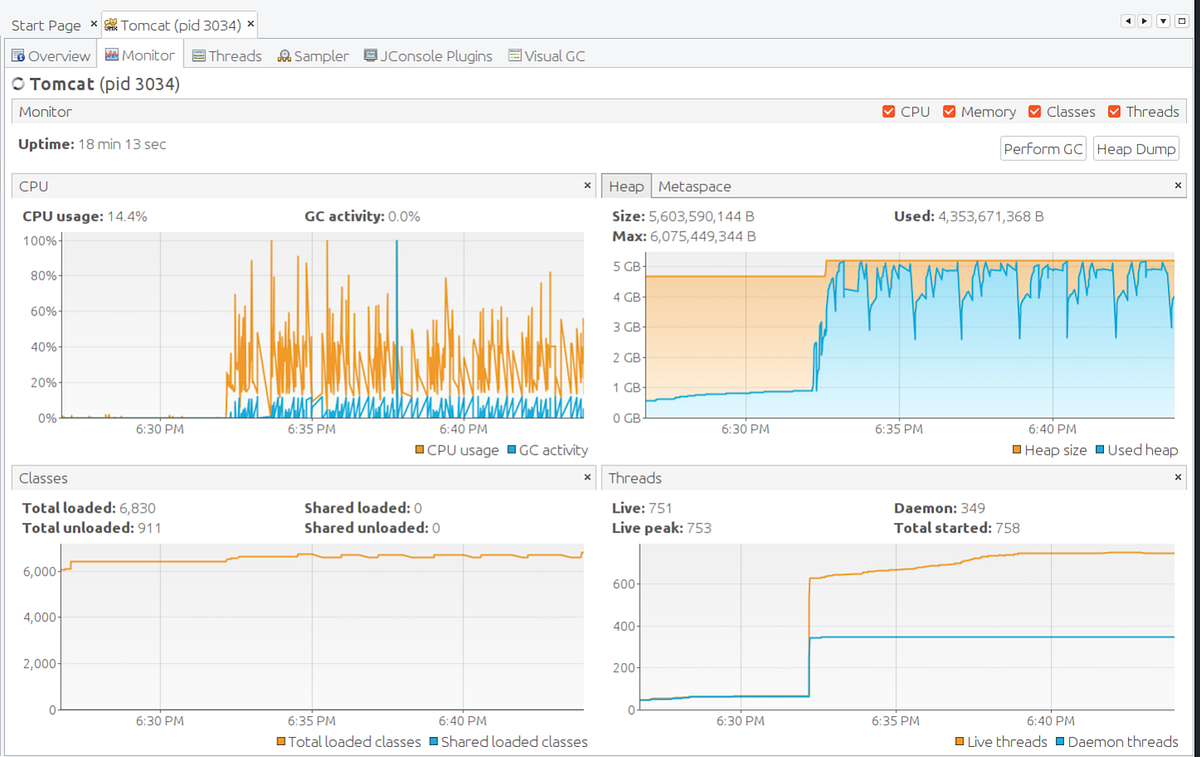Click the Used heap legend entry
Image resolution: width=1200 pixels, height=757 pixels.
[1136, 450]
